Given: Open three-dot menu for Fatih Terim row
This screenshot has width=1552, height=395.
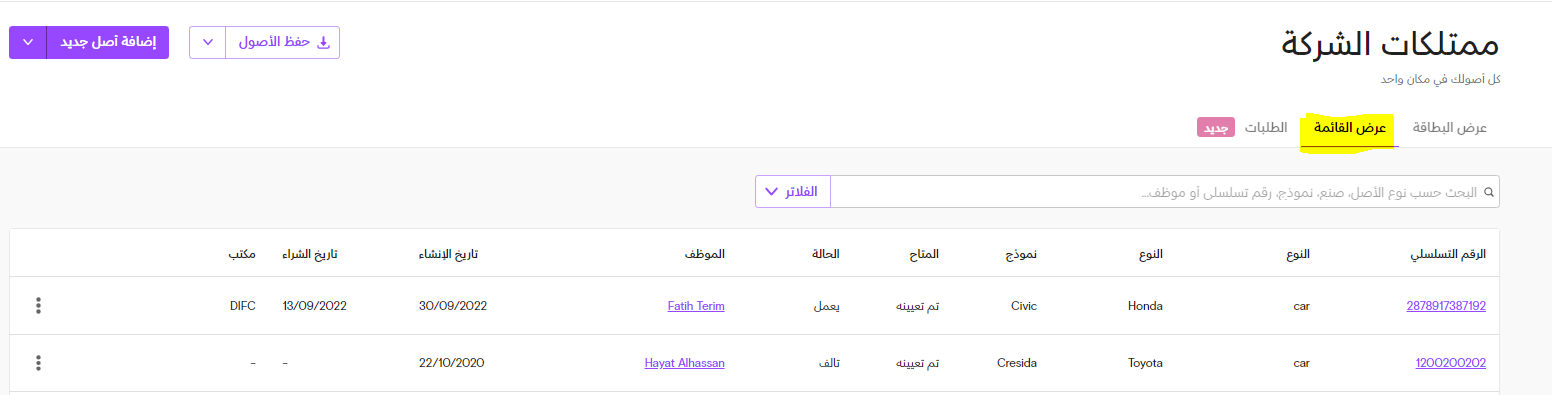Looking at the screenshot, I should [x=38, y=306].
